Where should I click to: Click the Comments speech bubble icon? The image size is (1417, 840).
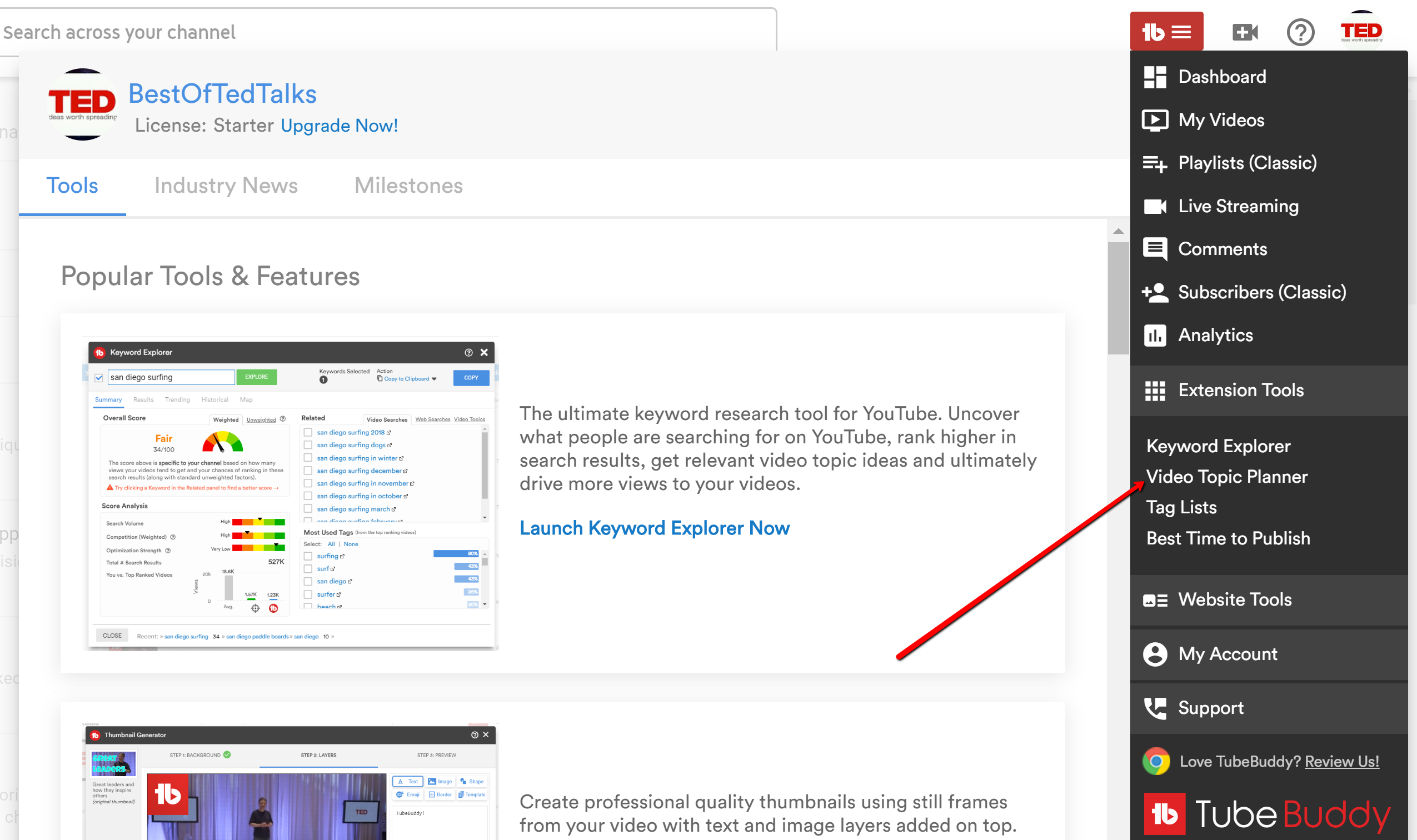(x=1155, y=249)
